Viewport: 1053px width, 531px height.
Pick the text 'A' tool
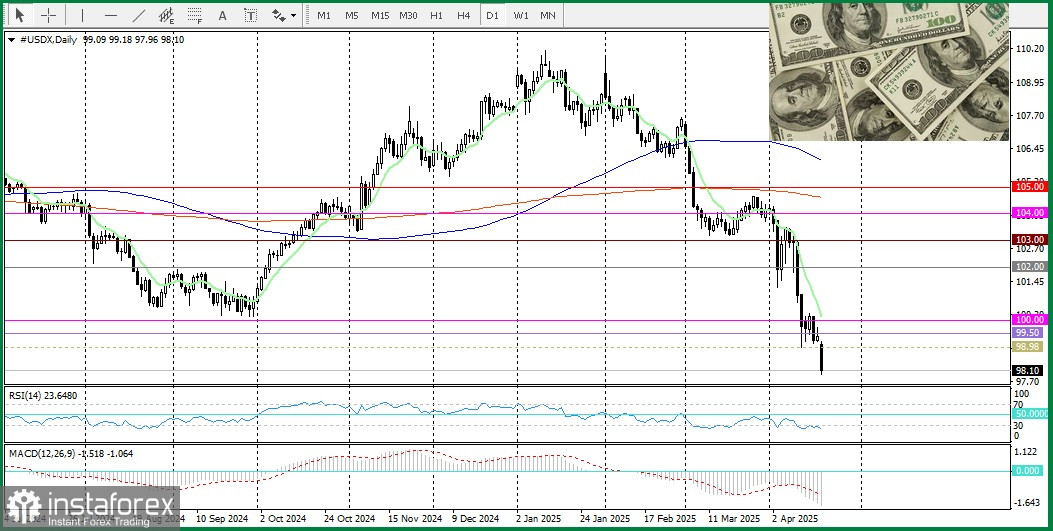(x=223, y=15)
